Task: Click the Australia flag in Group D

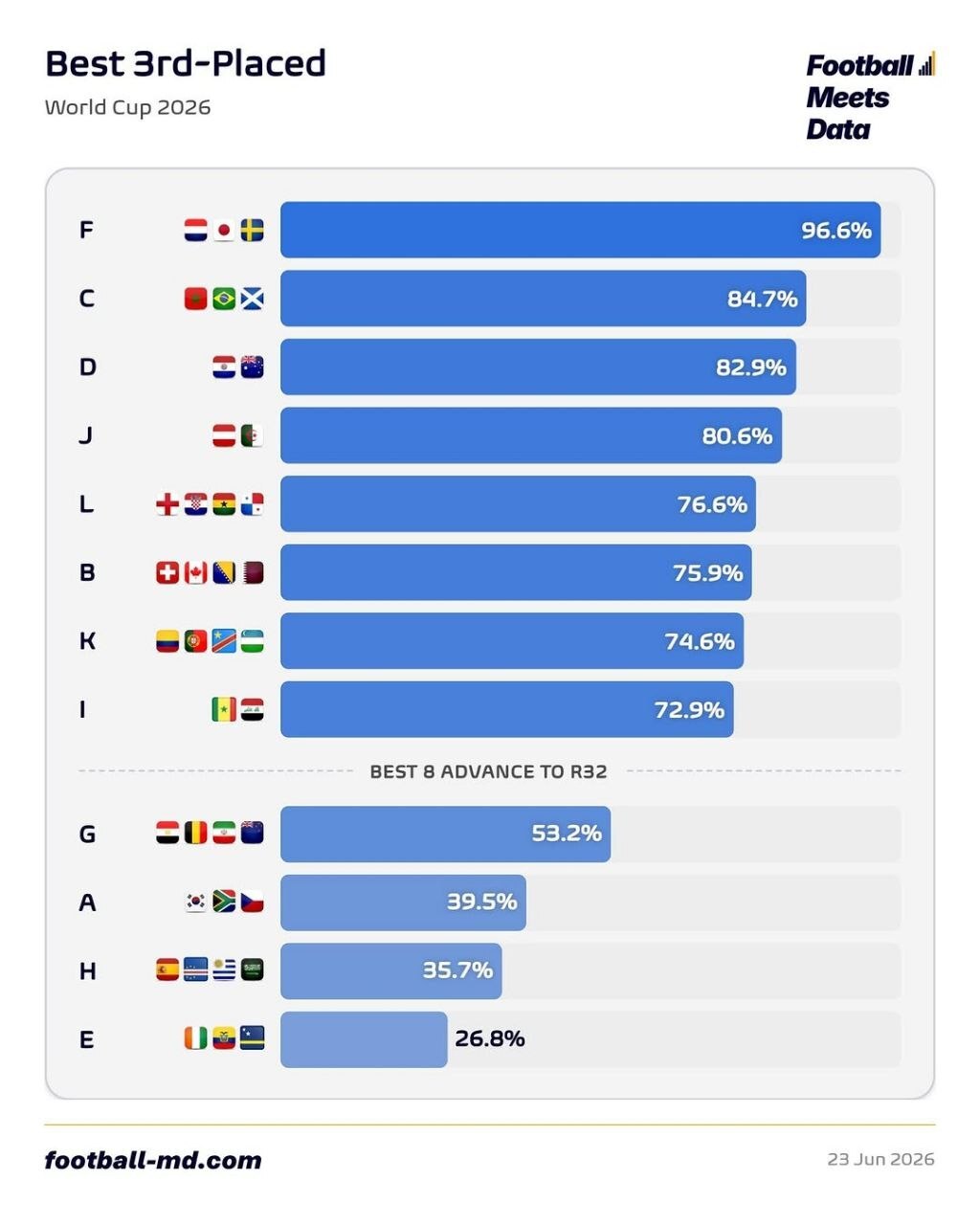Action: pyautogui.click(x=253, y=367)
